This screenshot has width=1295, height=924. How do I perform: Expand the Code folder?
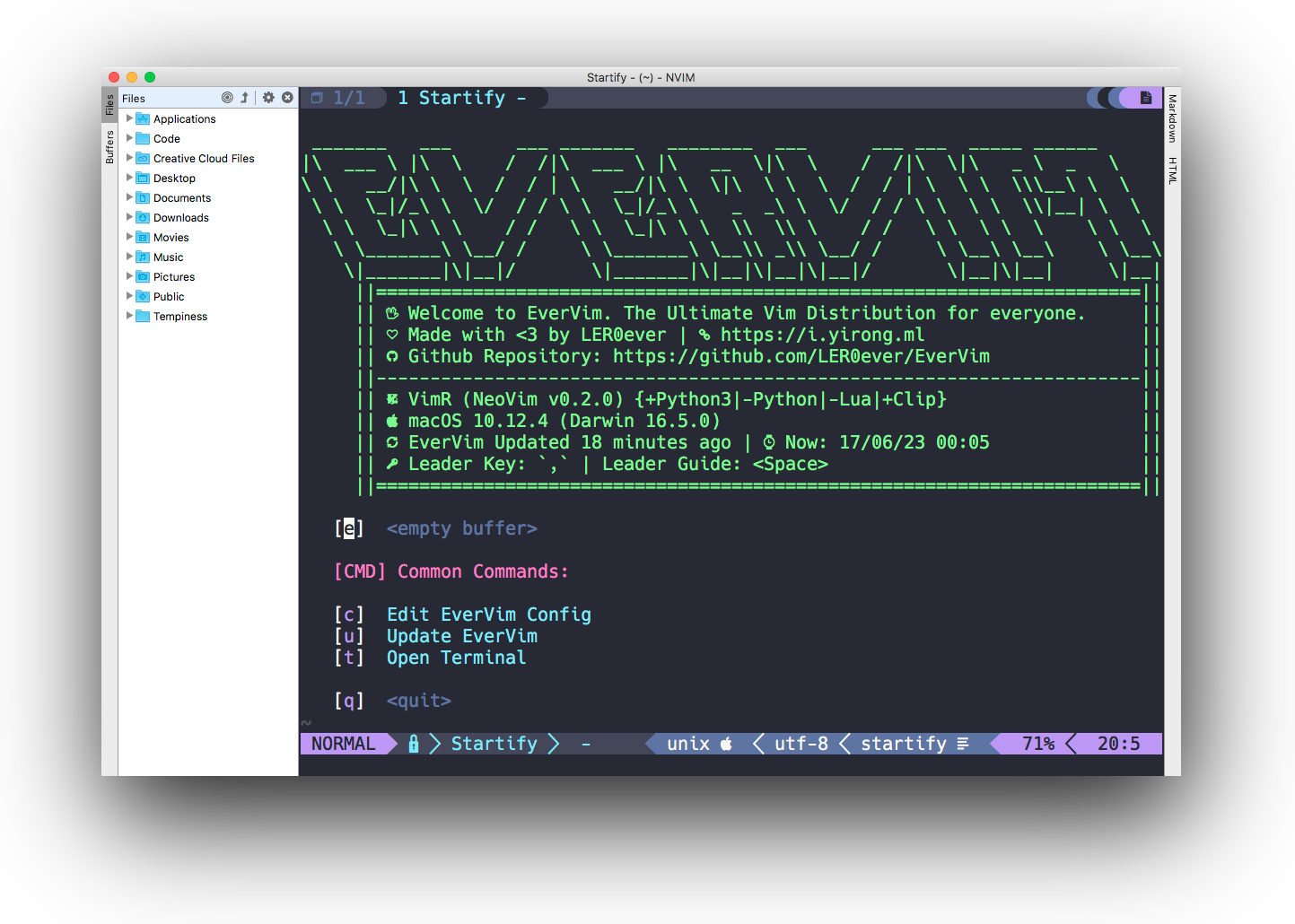pyautogui.click(x=129, y=137)
